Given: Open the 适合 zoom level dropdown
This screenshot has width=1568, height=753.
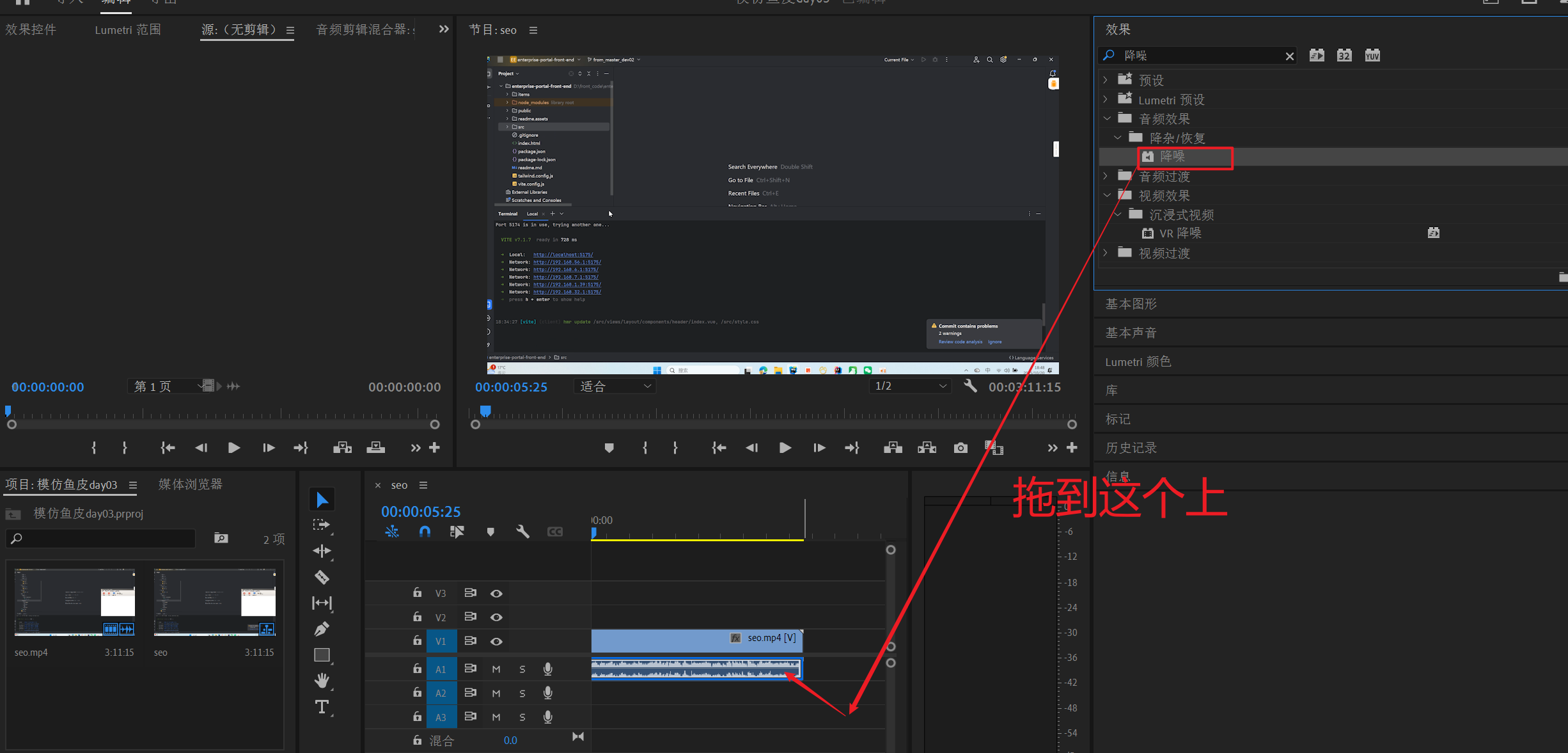Looking at the screenshot, I should coord(615,386).
